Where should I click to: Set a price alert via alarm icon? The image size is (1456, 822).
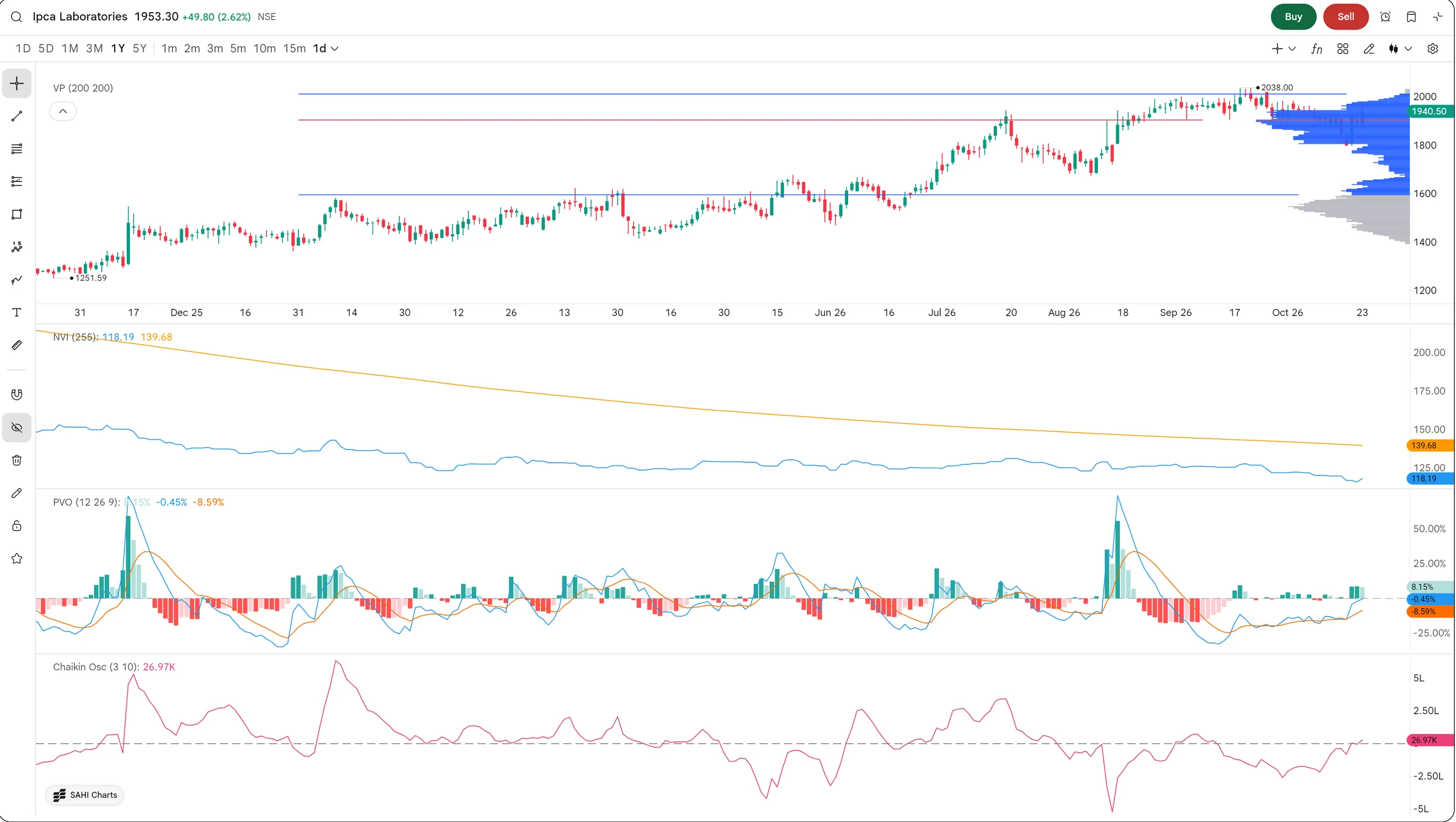[1385, 17]
